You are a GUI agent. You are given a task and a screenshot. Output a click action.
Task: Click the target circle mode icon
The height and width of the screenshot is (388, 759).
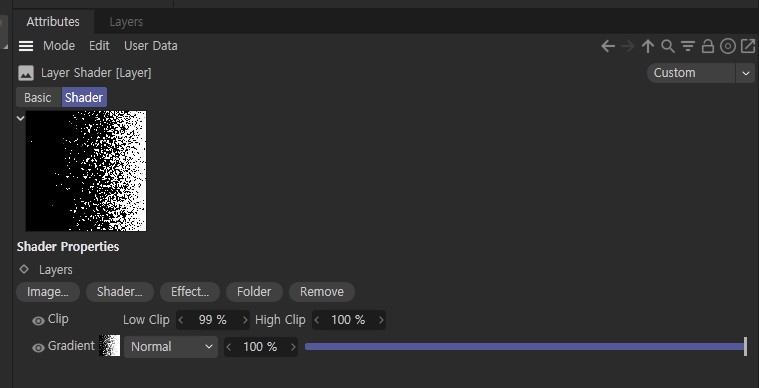[728, 46]
